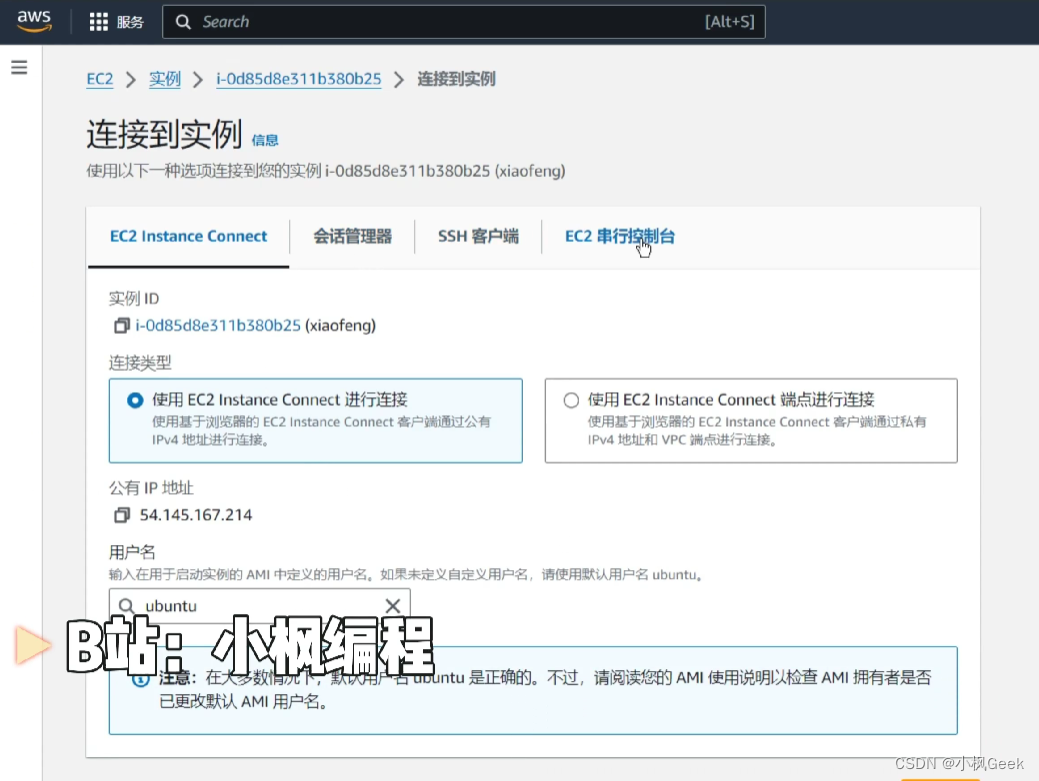Click the AWS logo
The image size is (1039, 781).
tap(33, 20)
